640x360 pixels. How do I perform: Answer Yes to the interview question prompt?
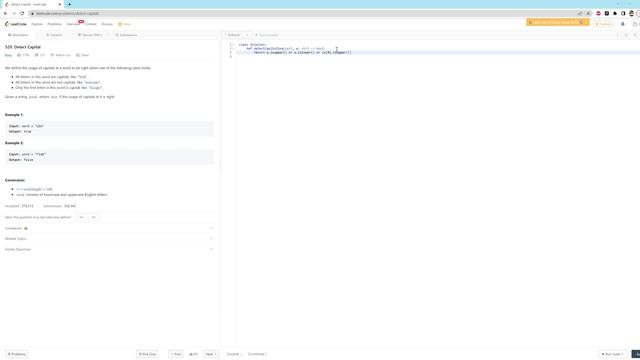click(x=81, y=217)
